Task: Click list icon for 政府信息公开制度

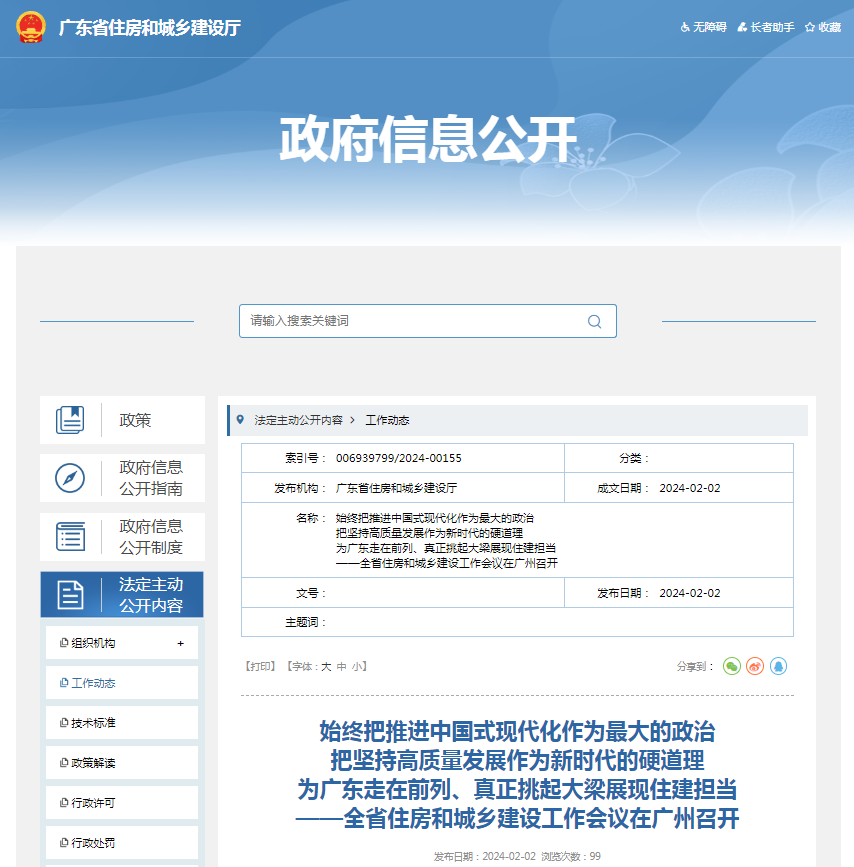Action: 70,537
